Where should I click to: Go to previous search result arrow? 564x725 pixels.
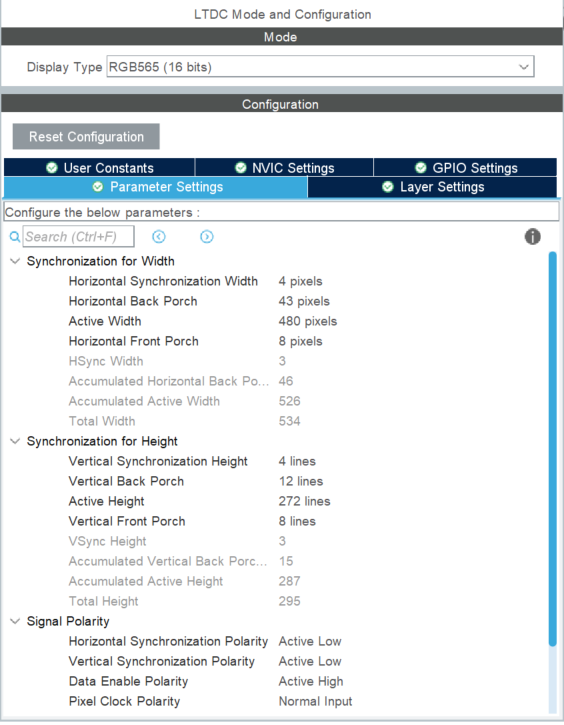159,237
